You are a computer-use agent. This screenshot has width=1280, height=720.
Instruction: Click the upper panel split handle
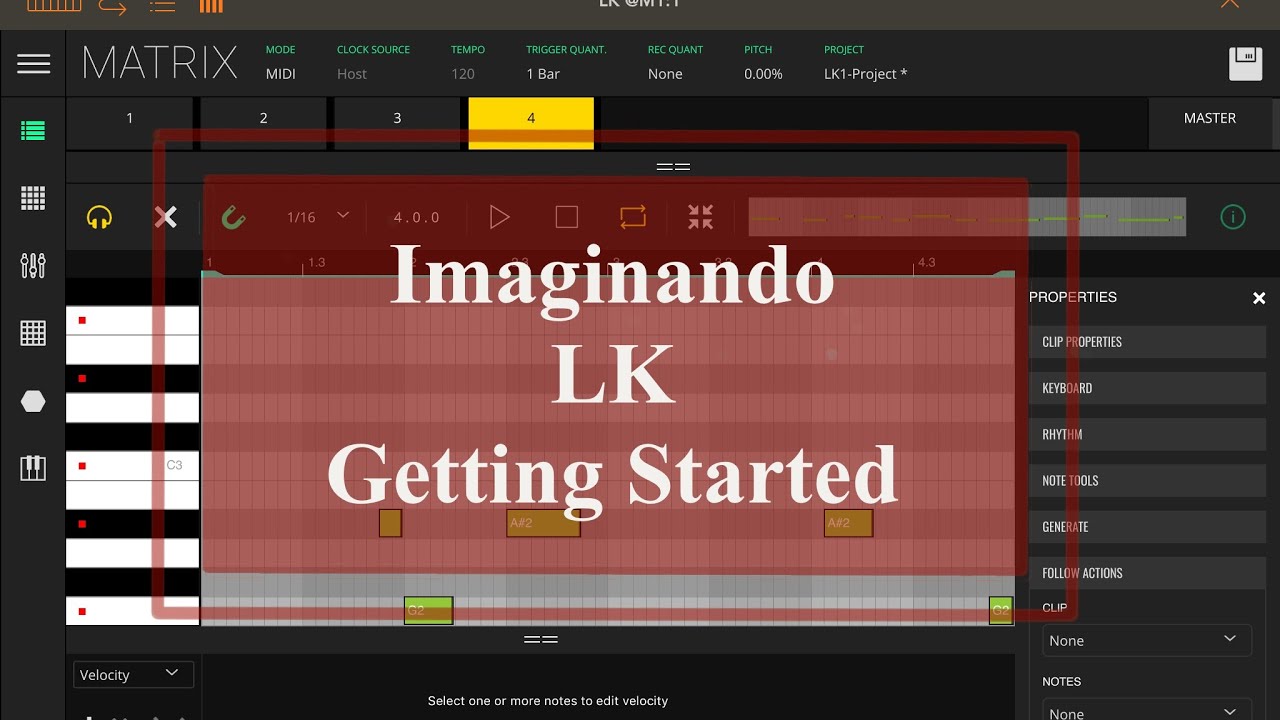click(673, 167)
